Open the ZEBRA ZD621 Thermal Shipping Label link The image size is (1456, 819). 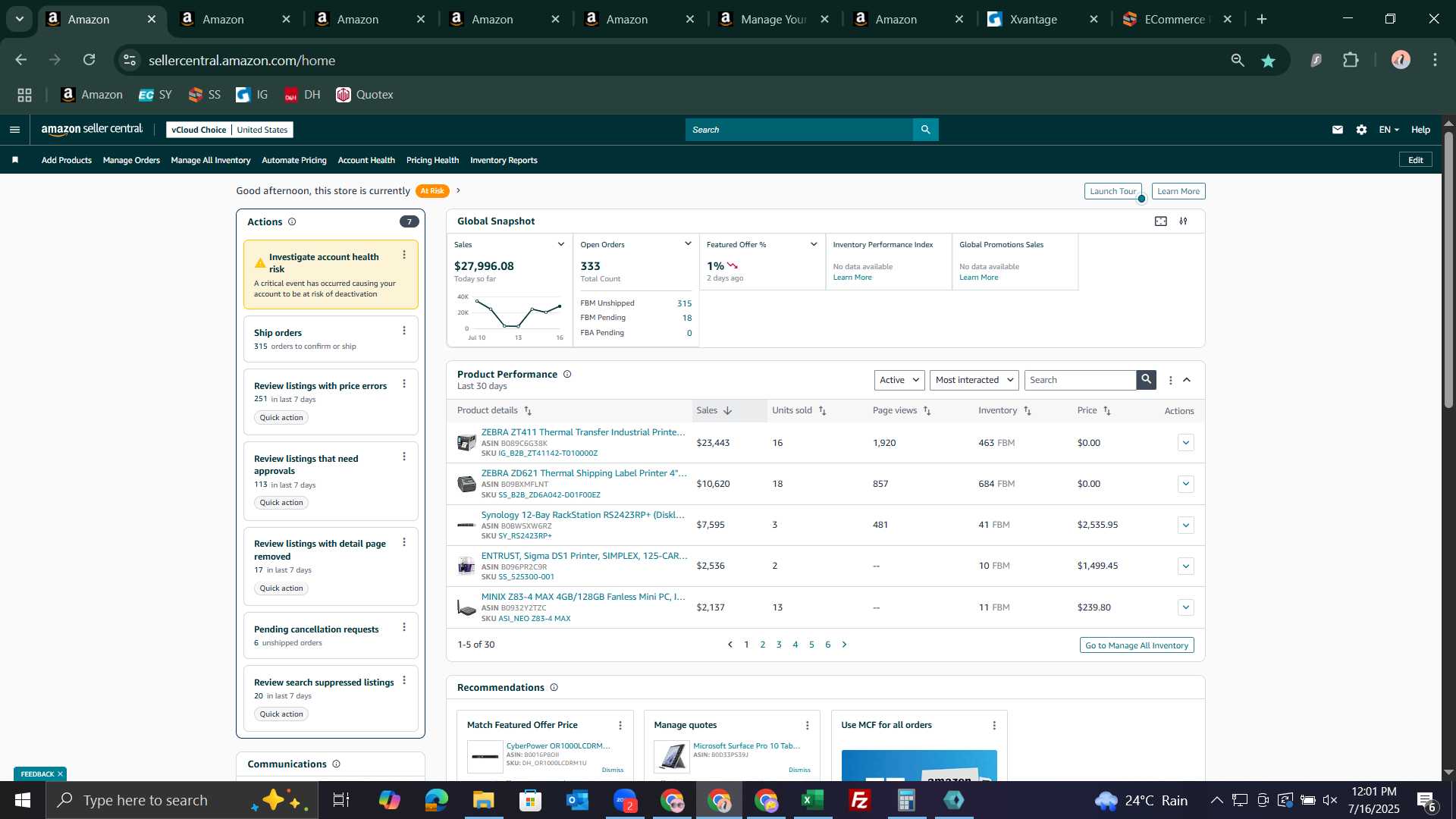(x=584, y=473)
